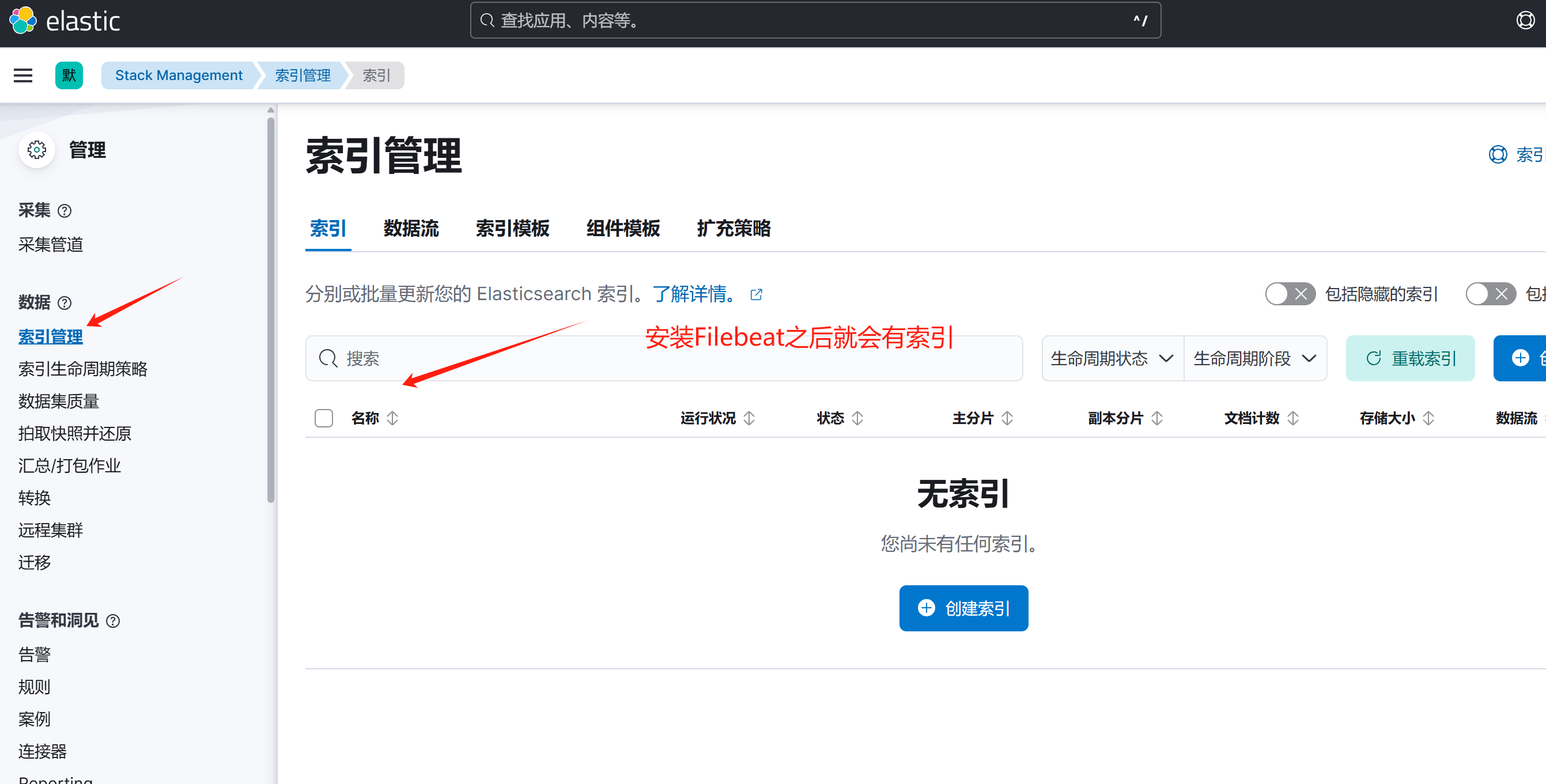Toggle the rightmost partially visible switch
This screenshot has height=784, width=1546.
tap(1490, 294)
